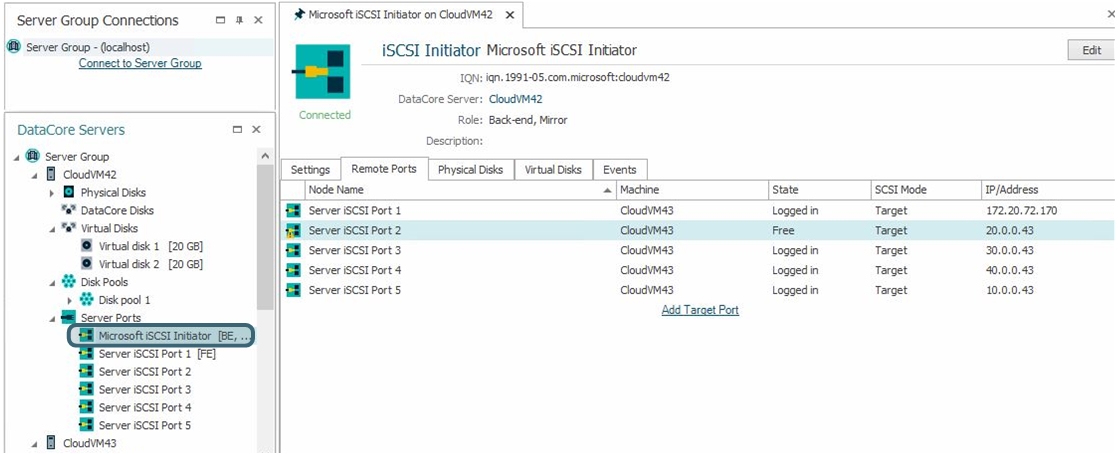Viewport: 1118px width, 454px height.
Task: Click the large iSCSI Initiator connected icon
Action: tap(324, 72)
